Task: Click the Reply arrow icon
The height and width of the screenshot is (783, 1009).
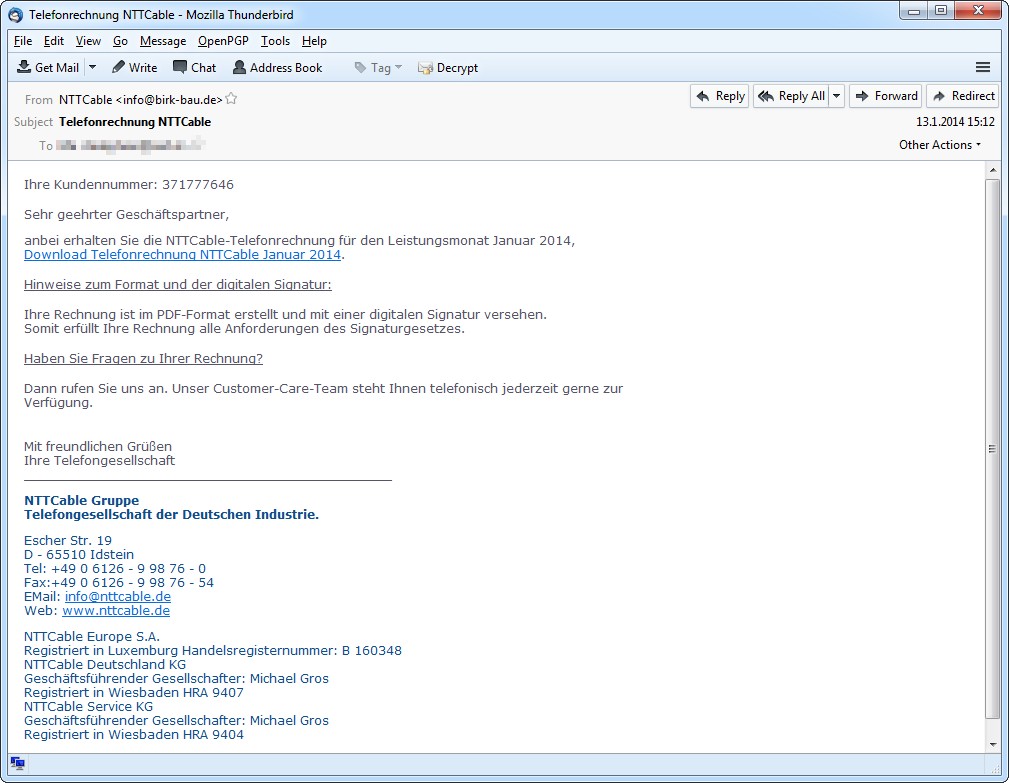Action: coord(703,96)
